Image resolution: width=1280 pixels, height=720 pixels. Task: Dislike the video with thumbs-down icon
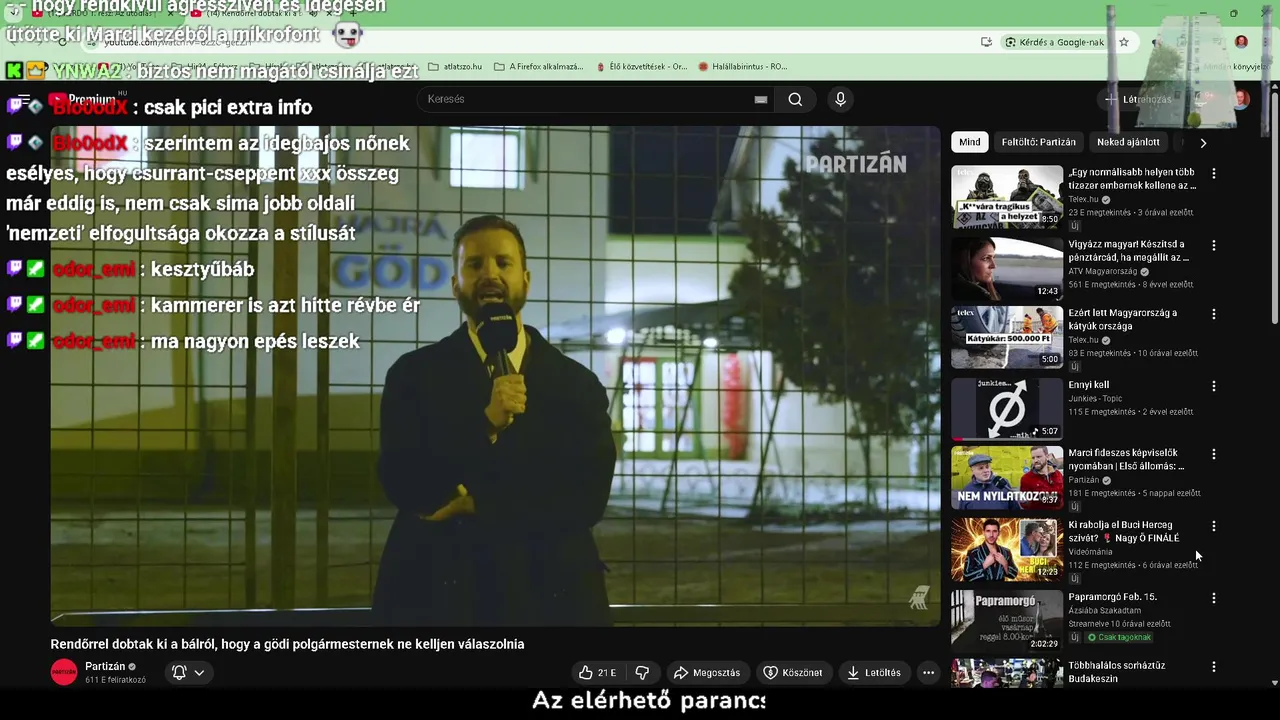(643, 673)
